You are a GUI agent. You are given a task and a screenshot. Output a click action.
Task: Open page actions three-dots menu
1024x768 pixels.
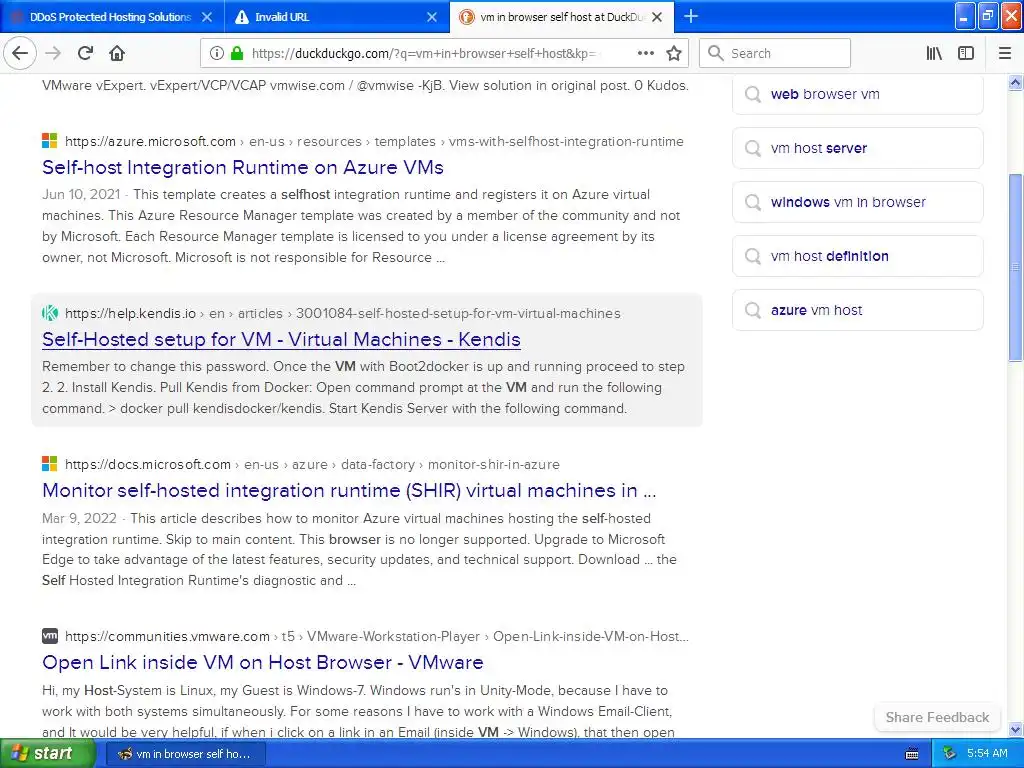coord(645,54)
